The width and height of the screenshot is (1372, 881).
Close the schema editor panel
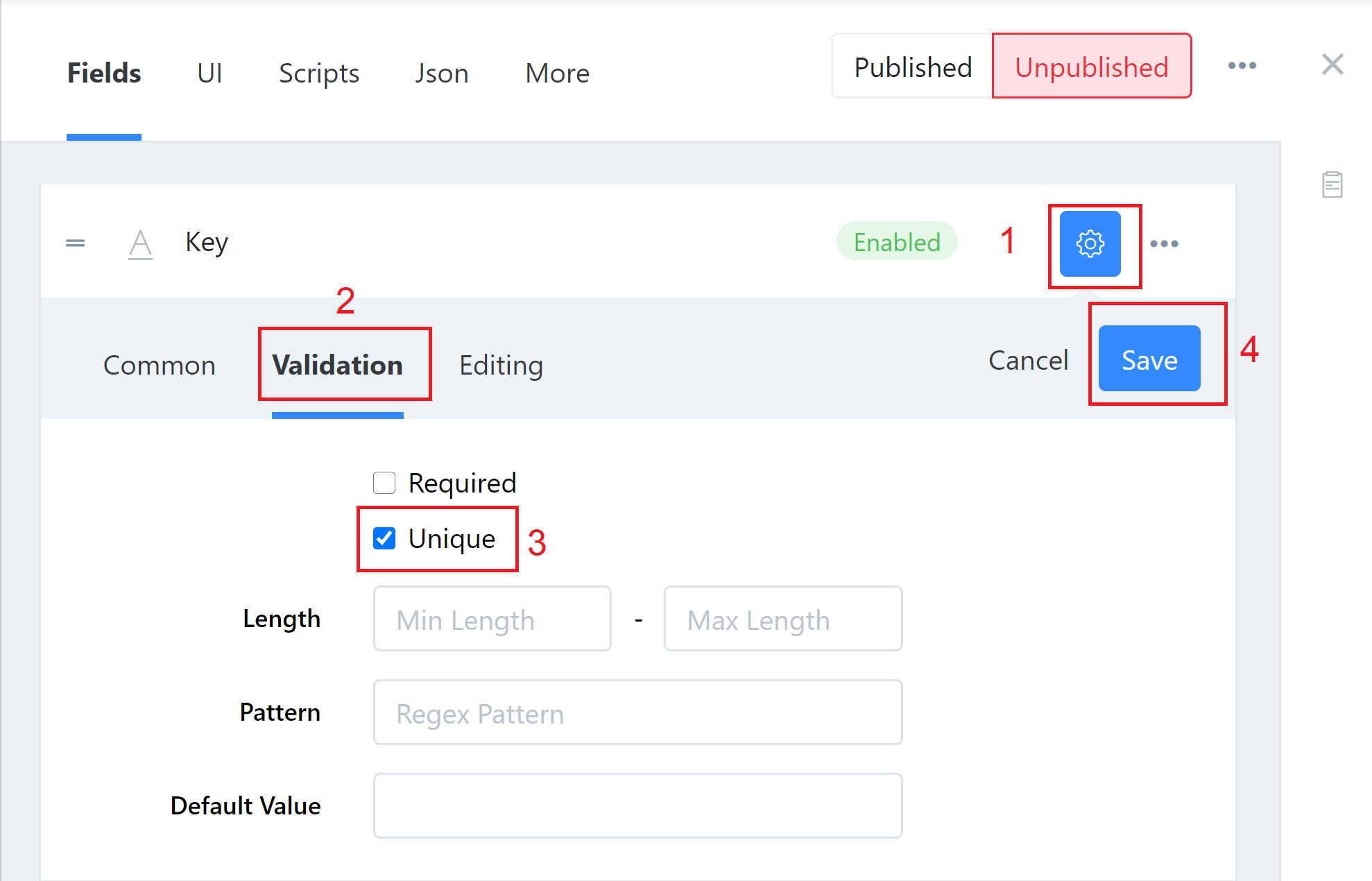pyautogui.click(x=1332, y=65)
